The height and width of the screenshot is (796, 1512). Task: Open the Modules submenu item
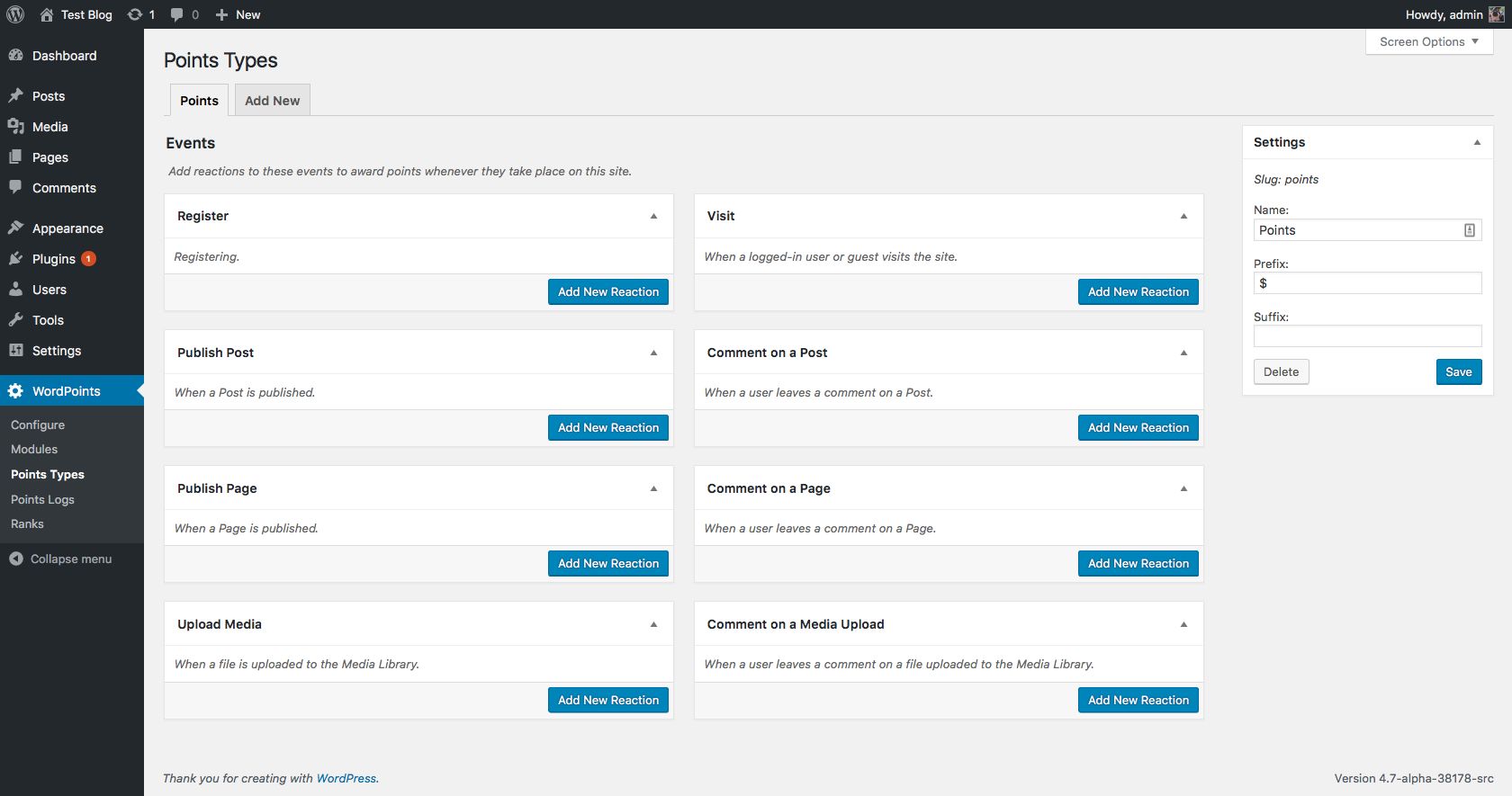(x=34, y=449)
